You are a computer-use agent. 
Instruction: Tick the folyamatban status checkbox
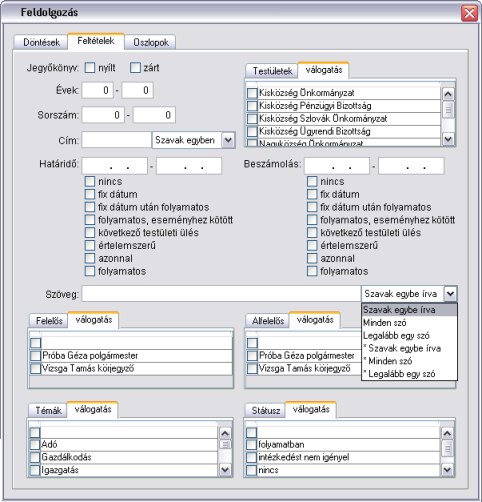pyautogui.click(x=251, y=445)
